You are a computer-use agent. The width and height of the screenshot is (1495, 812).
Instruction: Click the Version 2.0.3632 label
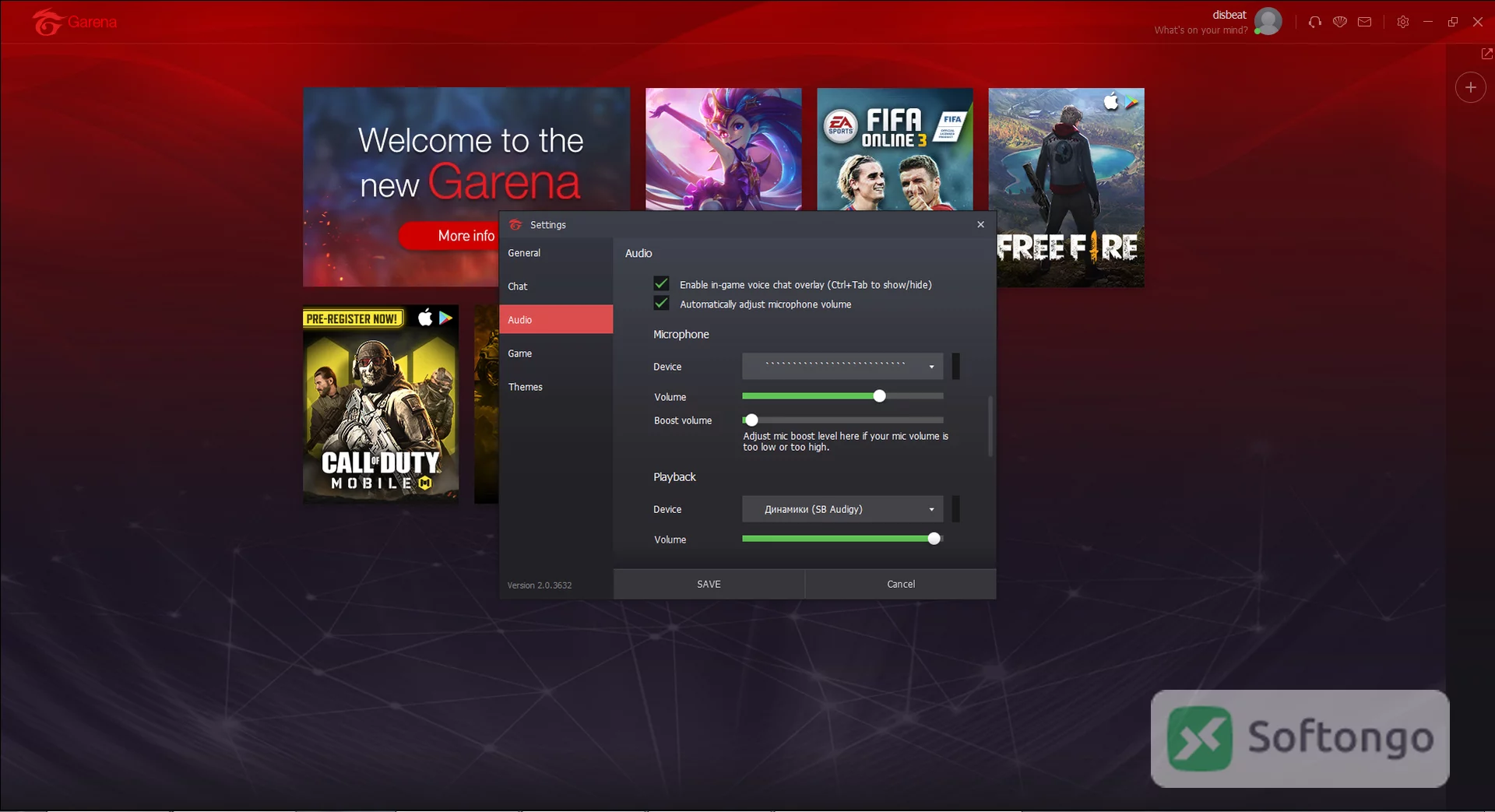[x=540, y=585]
